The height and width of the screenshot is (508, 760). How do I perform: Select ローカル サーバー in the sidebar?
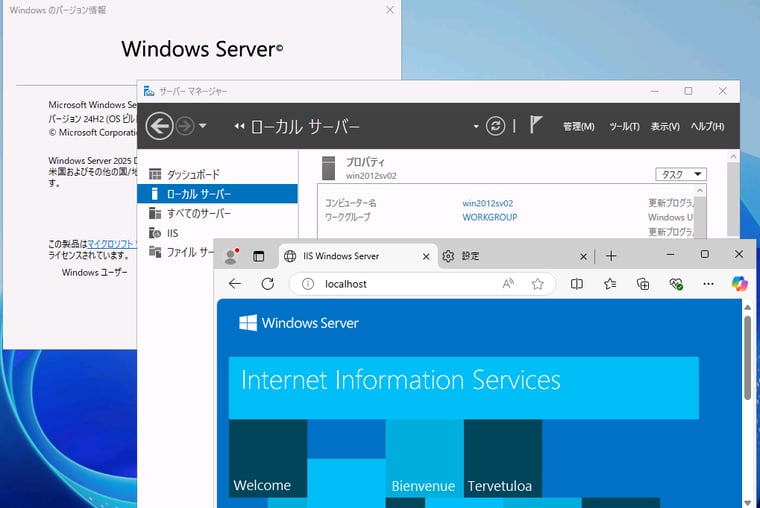pyautogui.click(x=217, y=194)
